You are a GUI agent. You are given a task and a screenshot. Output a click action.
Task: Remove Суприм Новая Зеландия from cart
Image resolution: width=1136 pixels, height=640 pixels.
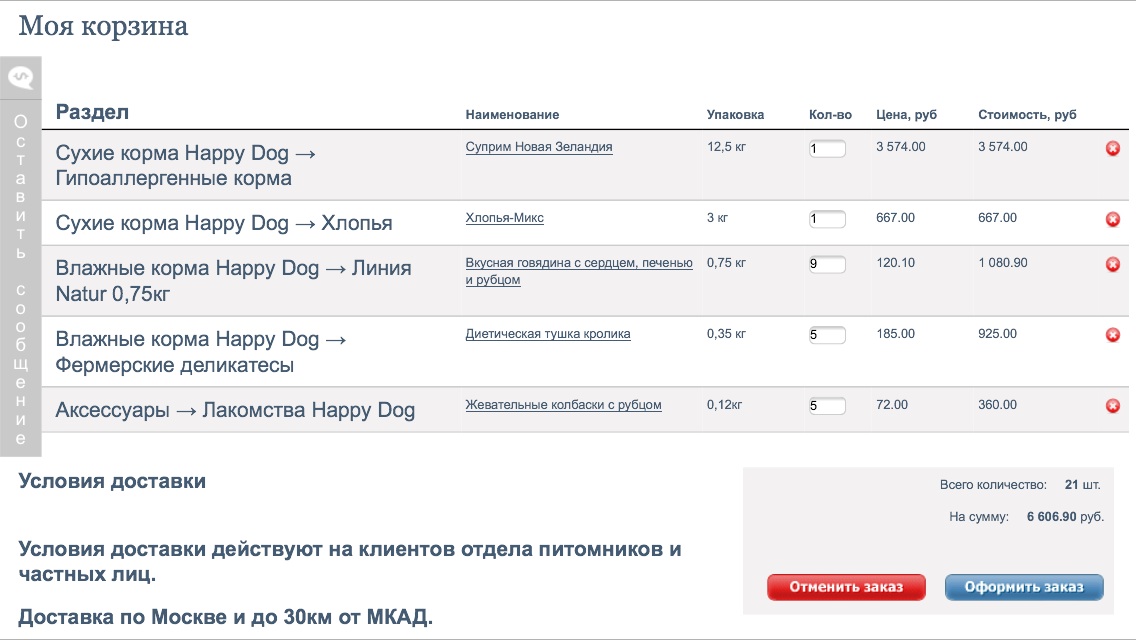(1113, 149)
